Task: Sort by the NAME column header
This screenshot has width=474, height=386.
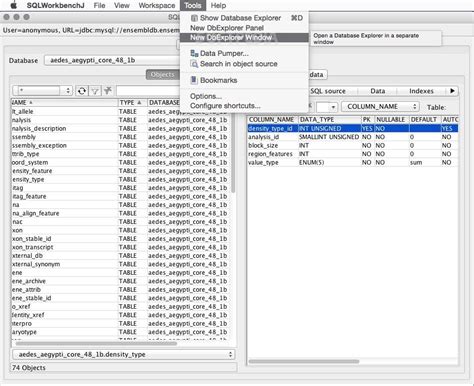Action: tap(65, 103)
